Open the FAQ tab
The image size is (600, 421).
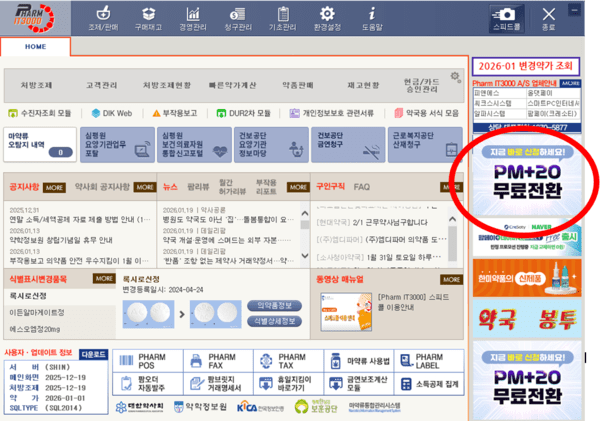[x=361, y=187]
